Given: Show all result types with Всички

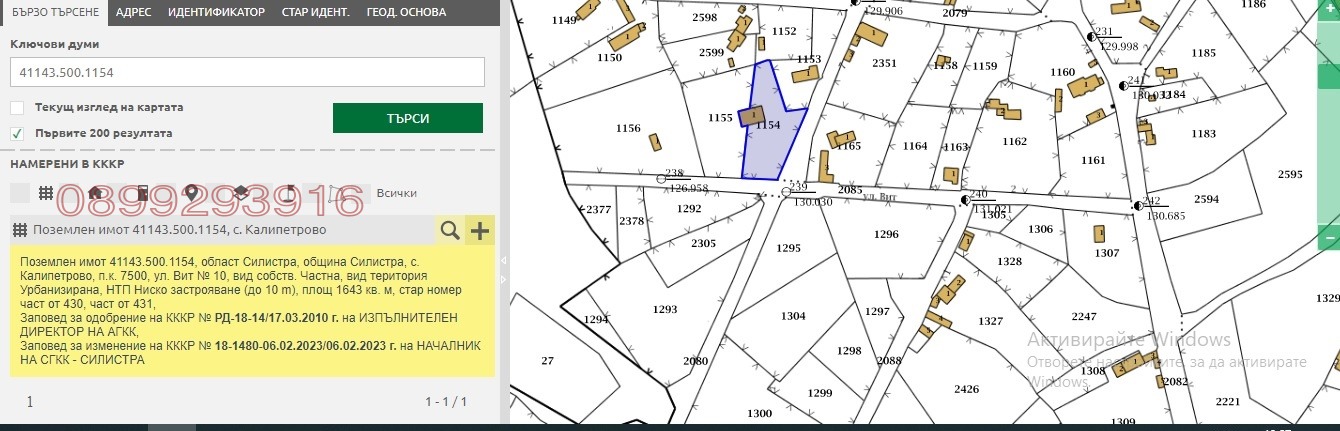Looking at the screenshot, I should pos(396,193).
